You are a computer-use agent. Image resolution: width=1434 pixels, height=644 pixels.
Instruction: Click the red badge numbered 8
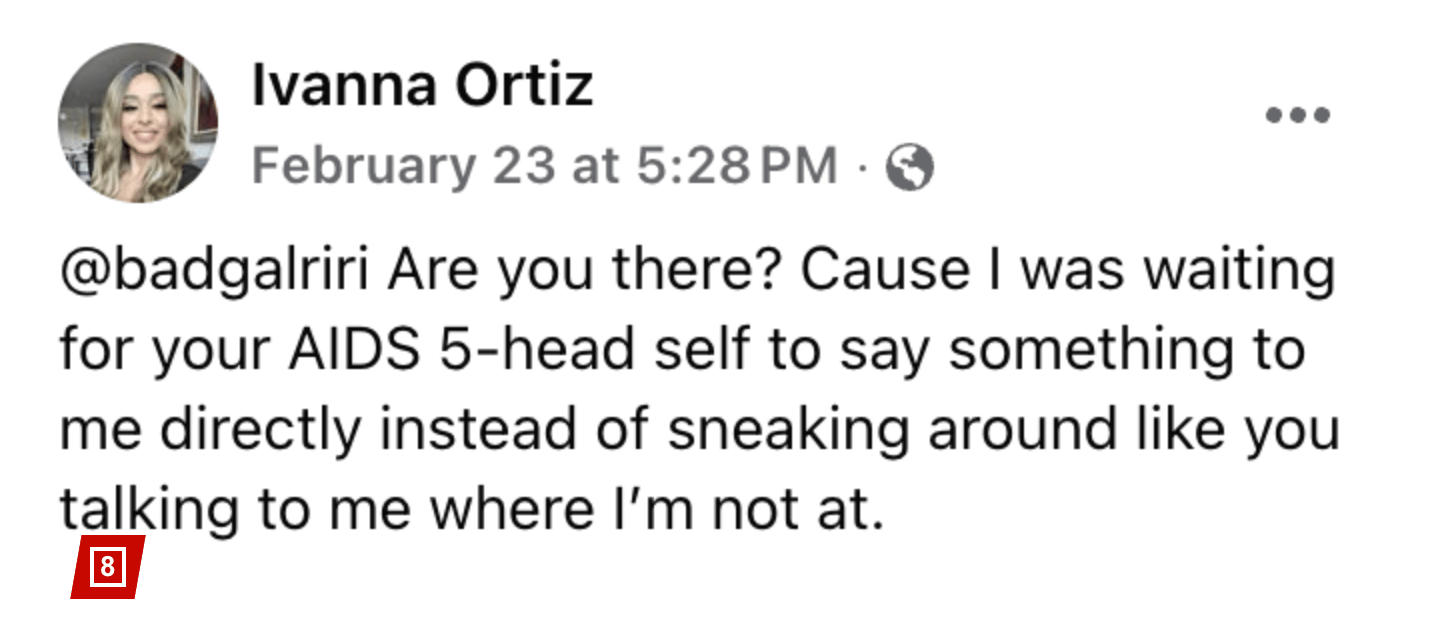point(108,568)
